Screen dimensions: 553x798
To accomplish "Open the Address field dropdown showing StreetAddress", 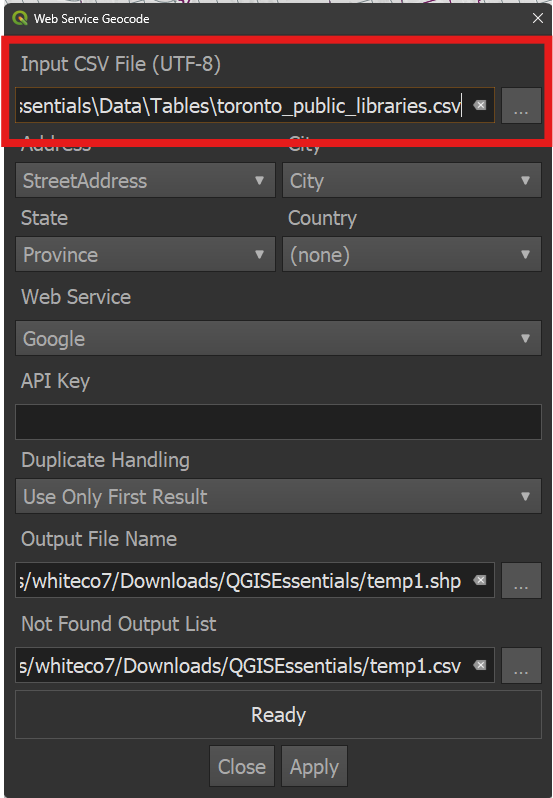I will (x=145, y=180).
